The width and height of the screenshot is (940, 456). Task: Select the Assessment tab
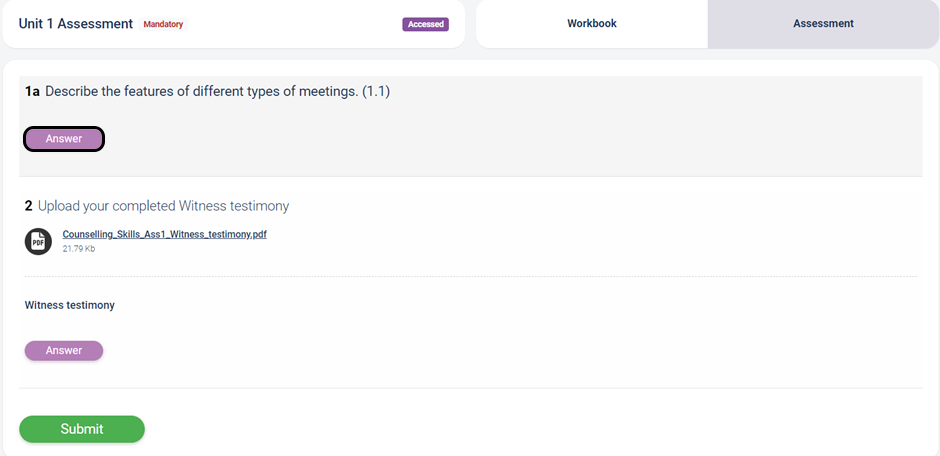823,24
